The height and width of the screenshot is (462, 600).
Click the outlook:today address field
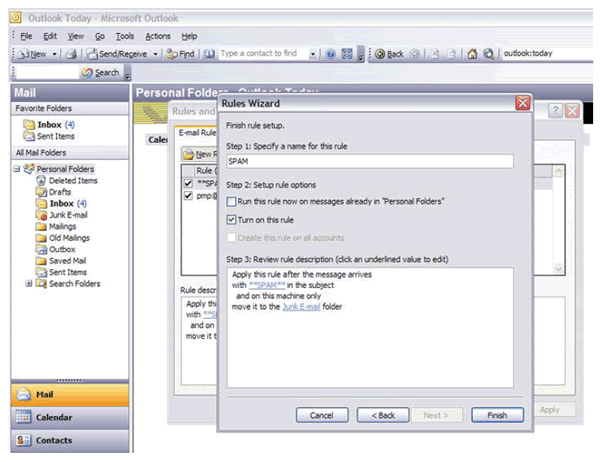point(548,54)
